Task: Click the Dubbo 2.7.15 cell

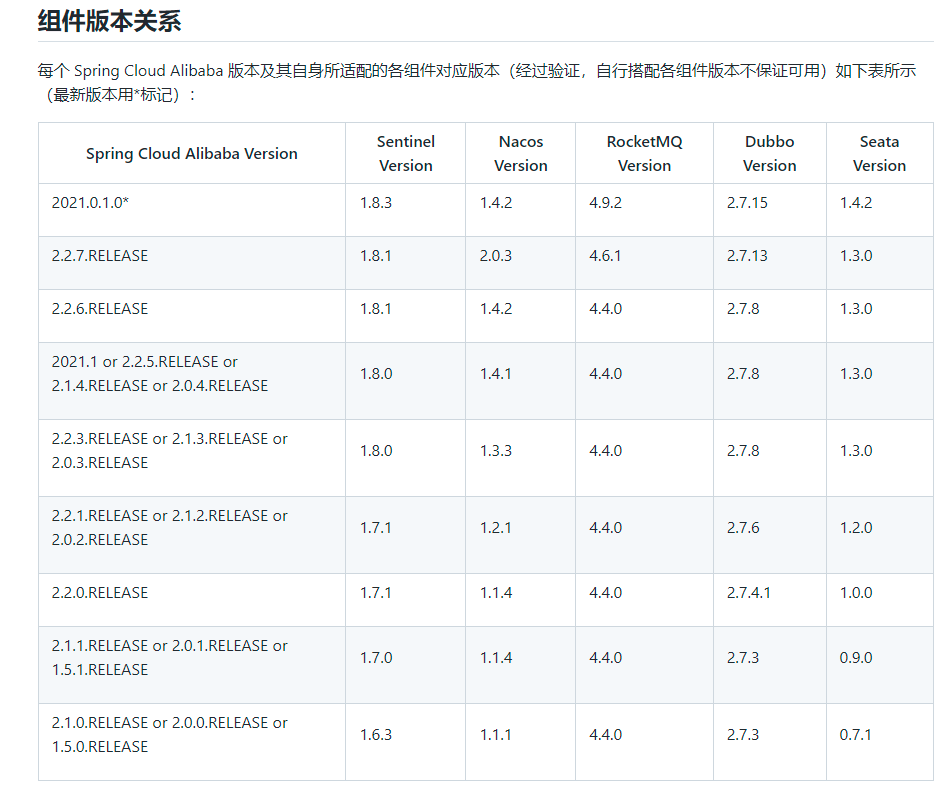Action: pyautogui.click(x=747, y=203)
